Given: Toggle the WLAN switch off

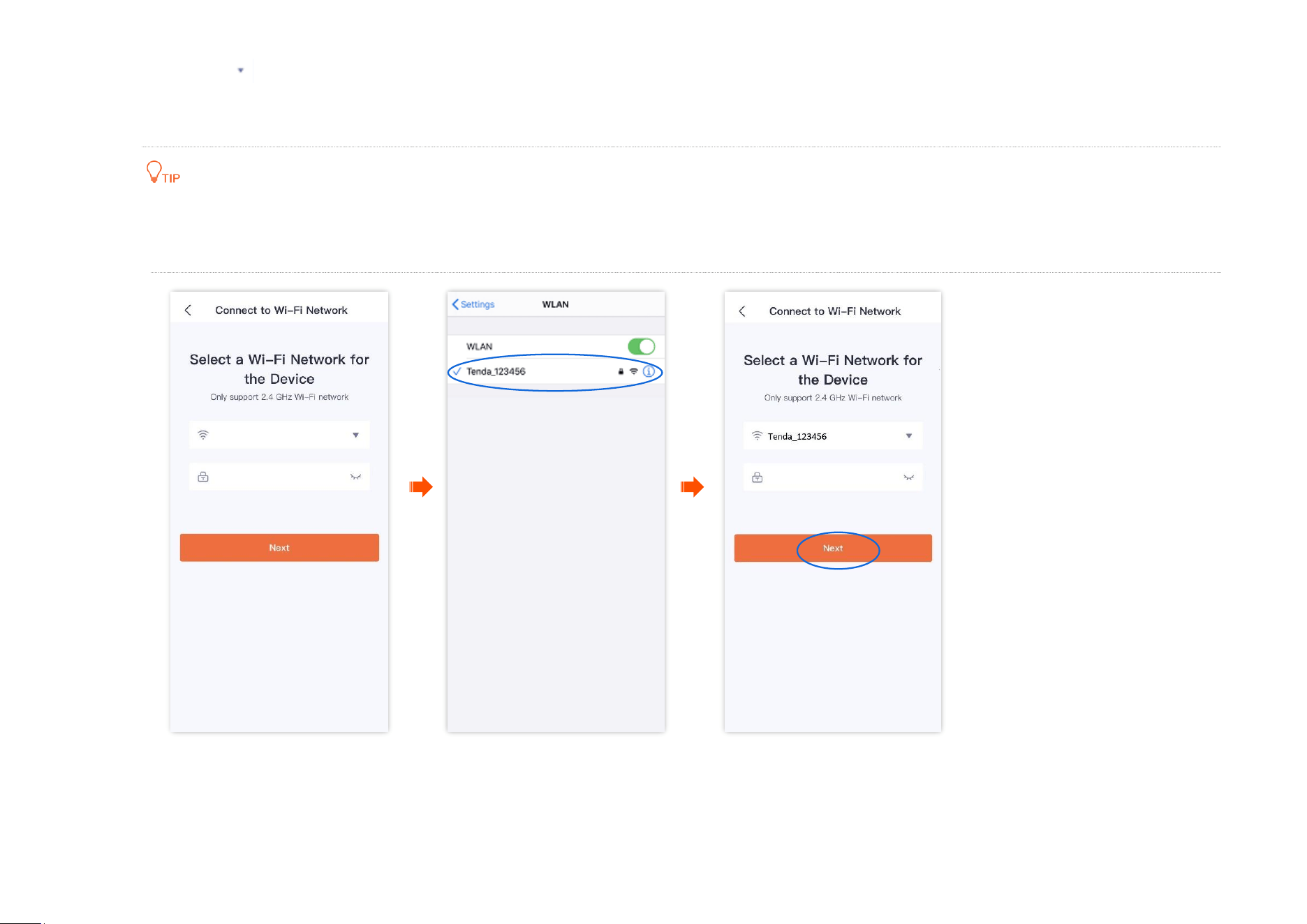Looking at the screenshot, I should click(x=641, y=346).
